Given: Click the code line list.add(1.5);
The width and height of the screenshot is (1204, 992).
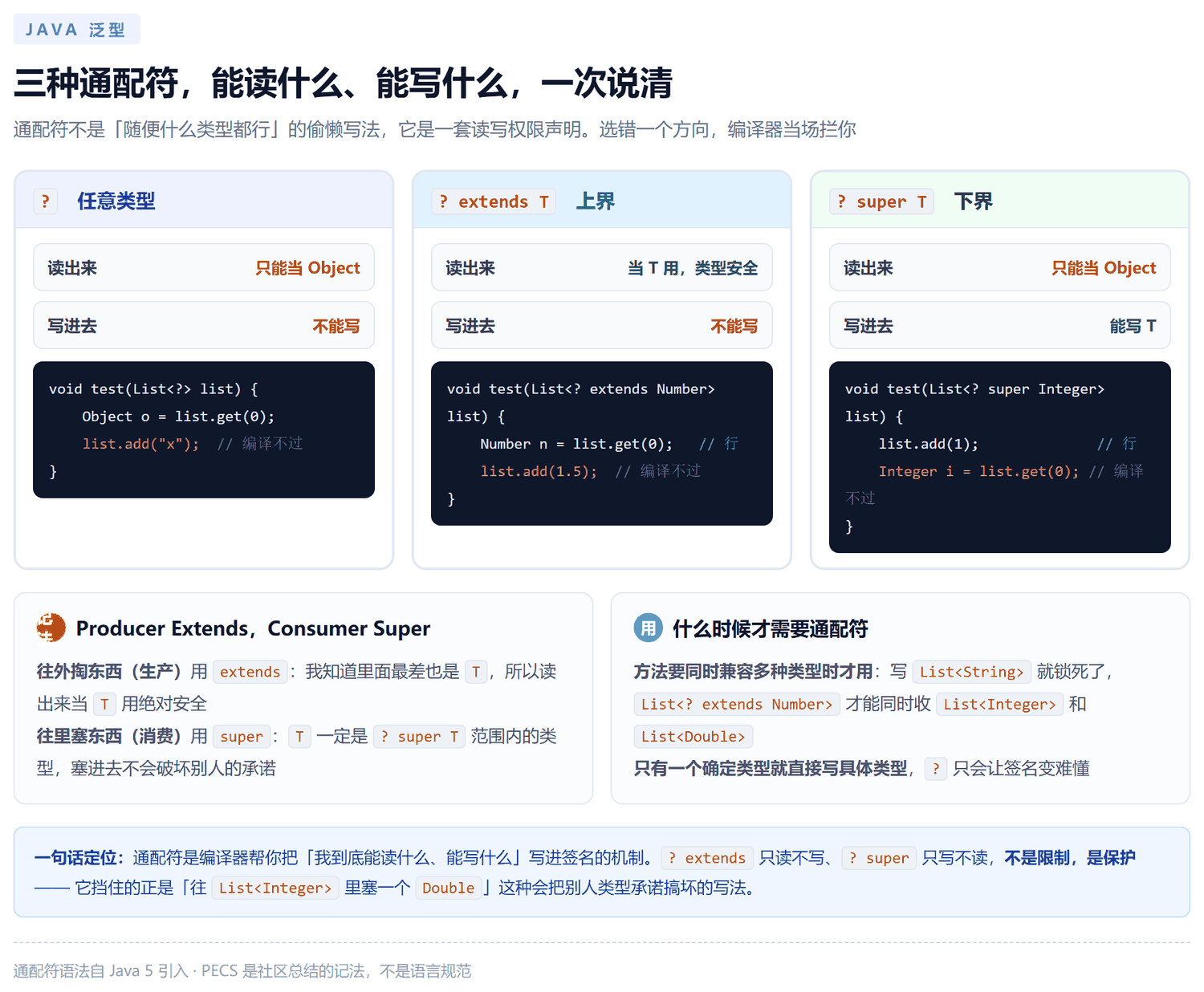Looking at the screenshot, I should pos(539,471).
